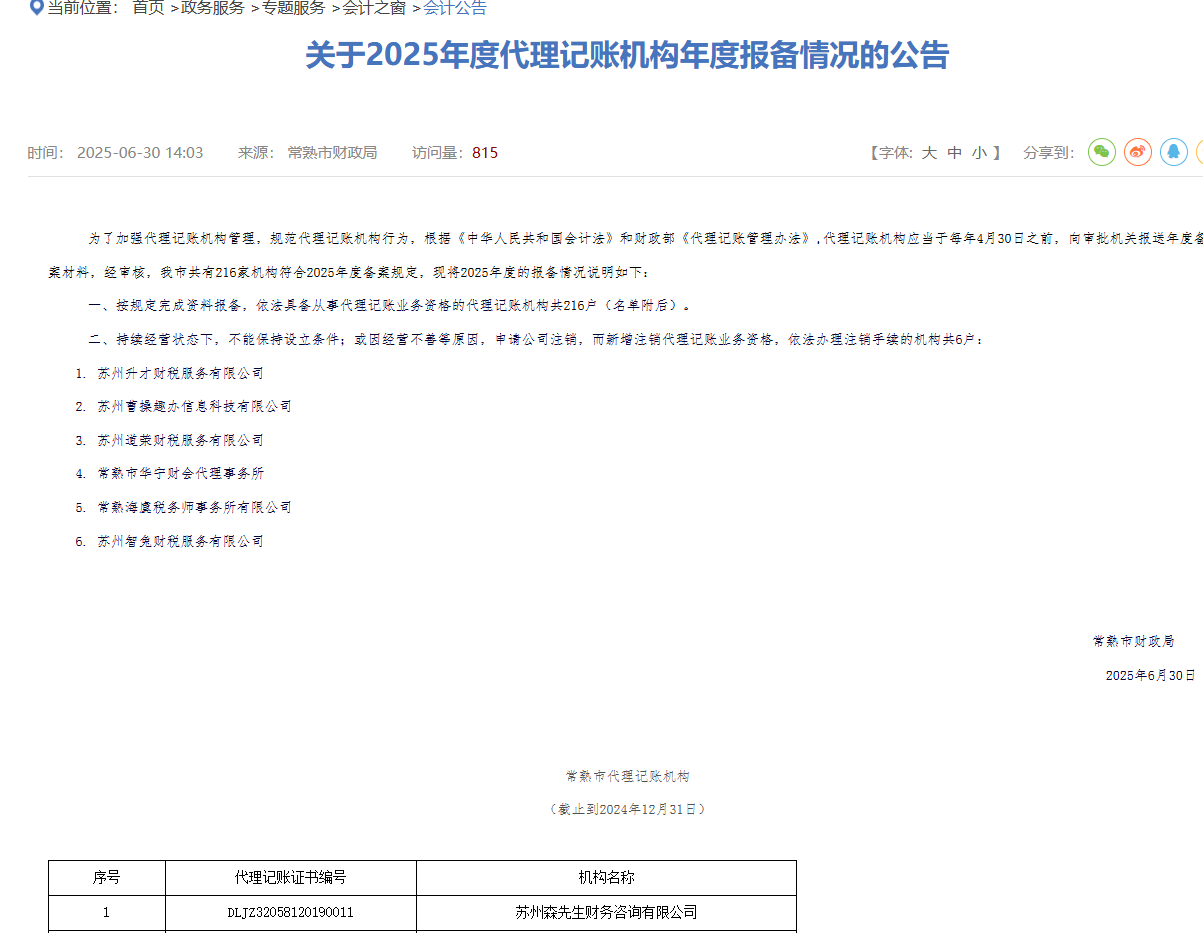Set font size to 小
The height and width of the screenshot is (933, 1203).
click(979, 153)
